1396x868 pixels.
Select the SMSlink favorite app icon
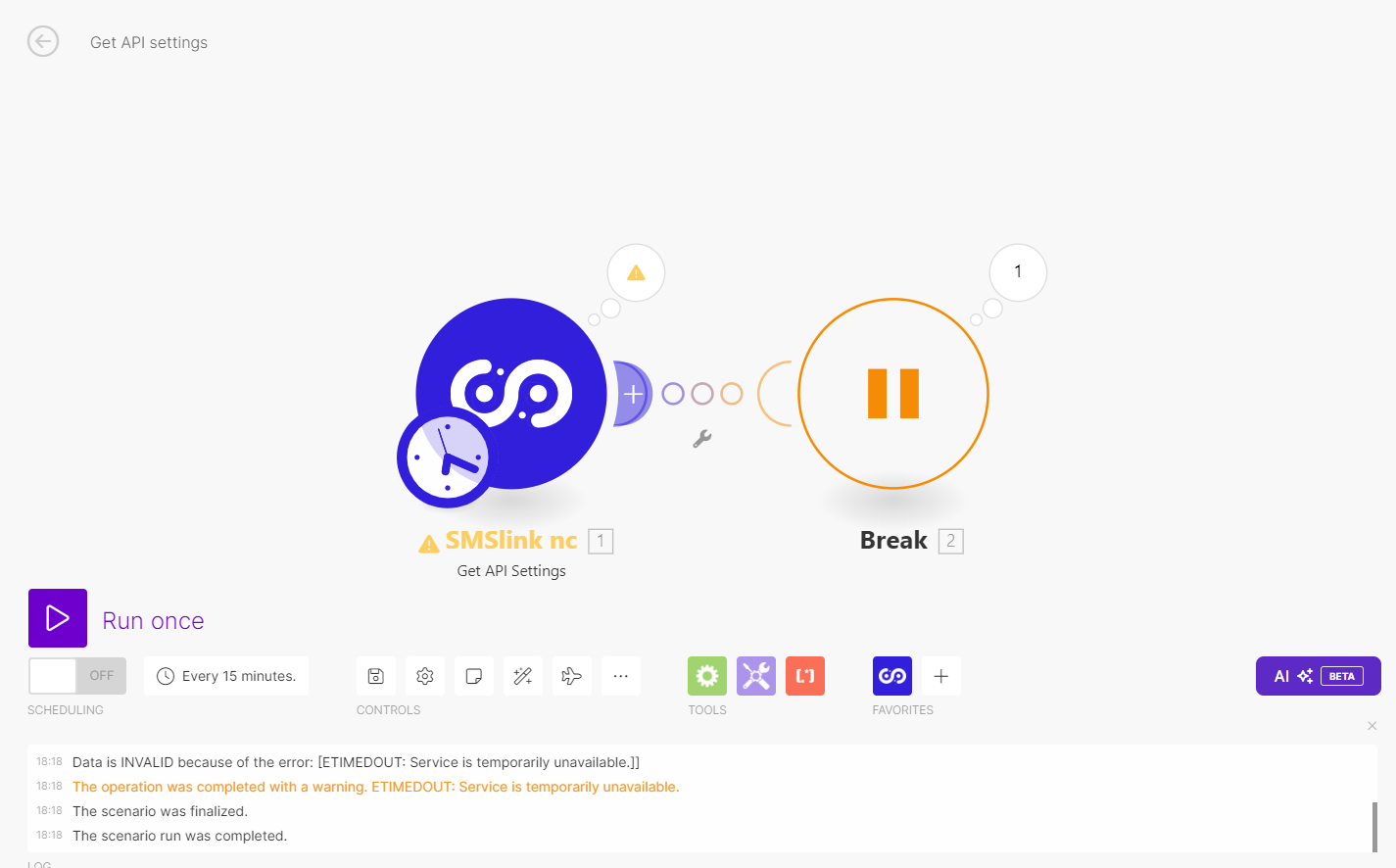(892, 676)
